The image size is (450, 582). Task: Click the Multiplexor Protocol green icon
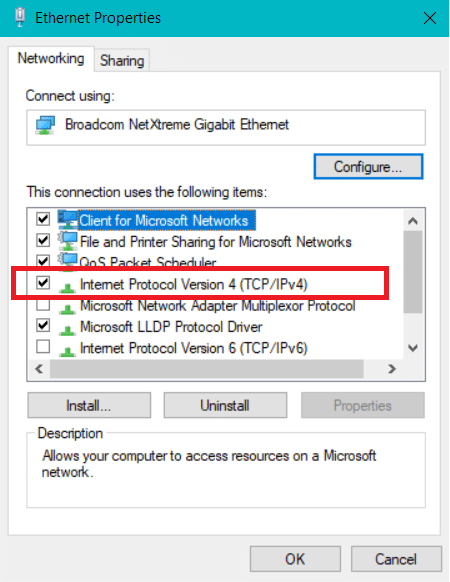(67, 308)
